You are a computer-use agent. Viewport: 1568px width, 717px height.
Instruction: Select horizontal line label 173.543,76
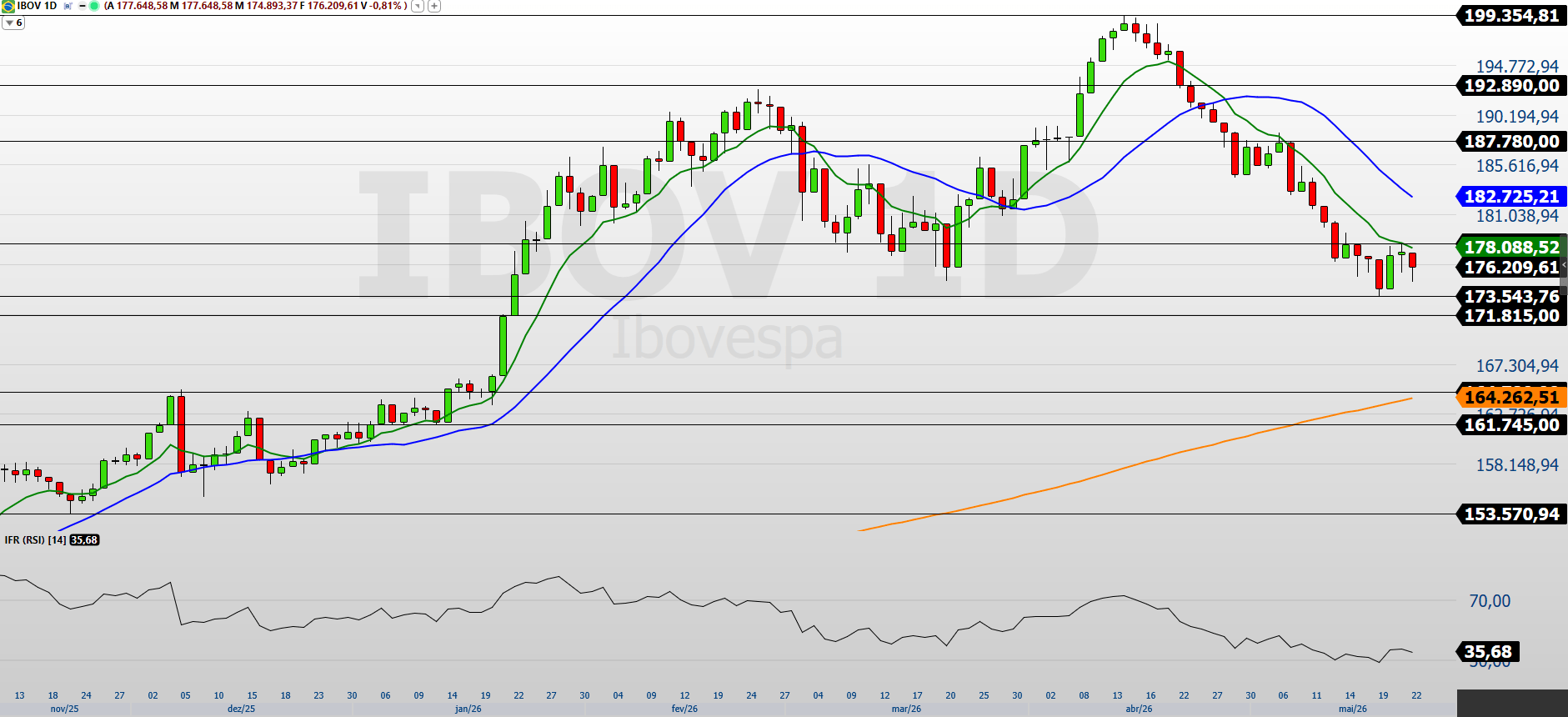click(x=1511, y=297)
